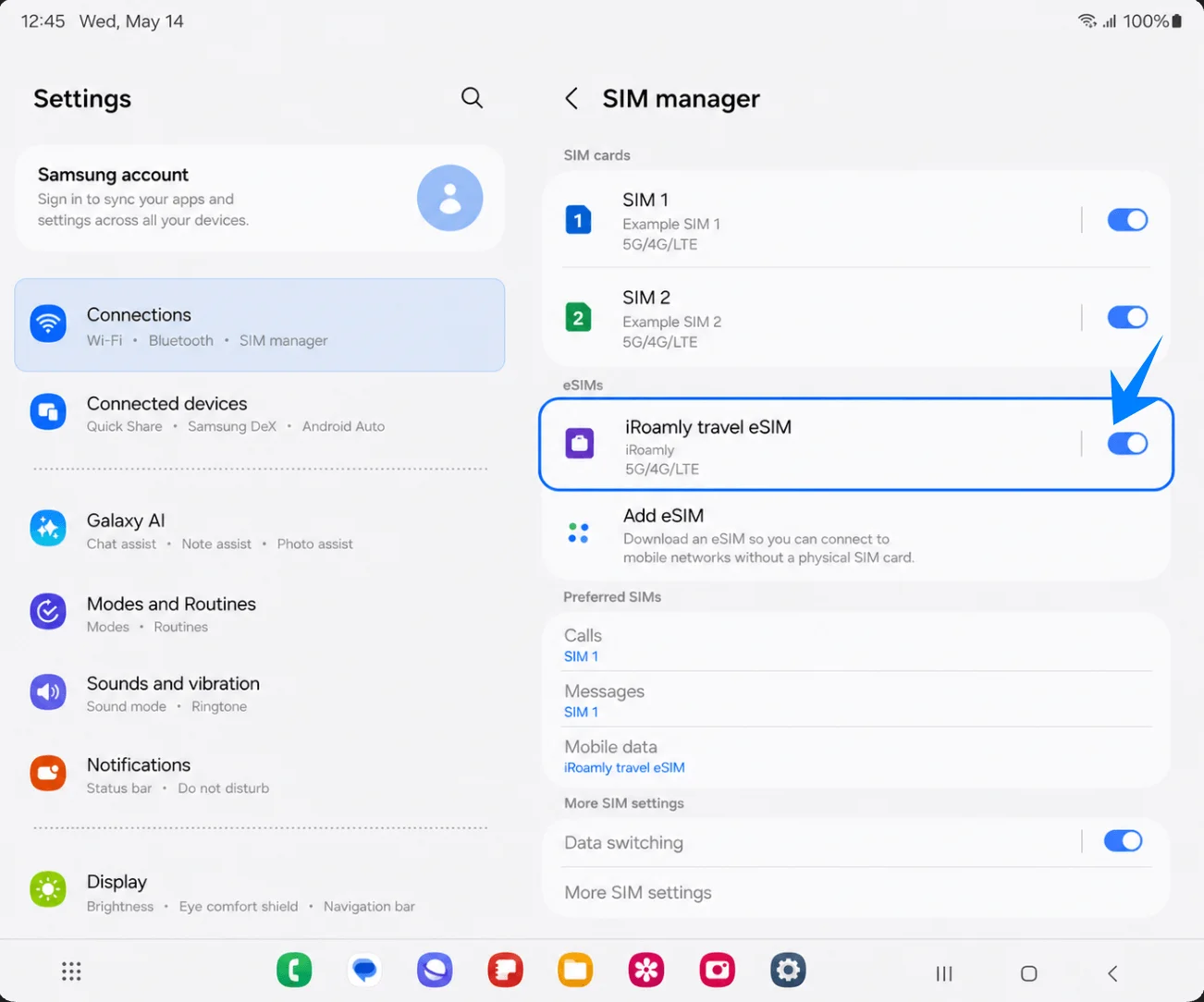Tap the clock showing 12:45
The width and height of the screenshot is (1204, 1002).
pos(43,21)
